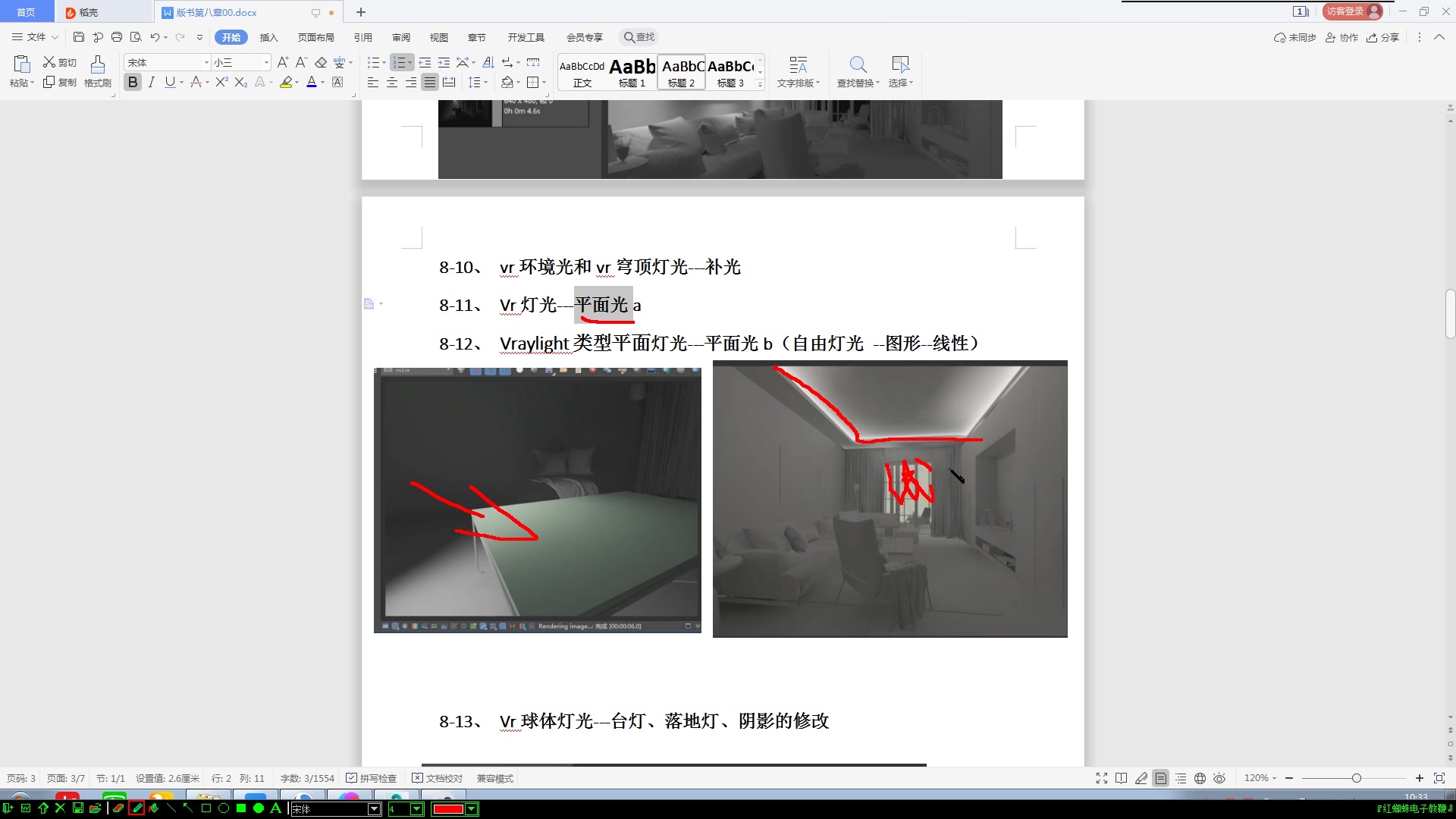Switch to the 页面布局 ribbon tab
Screen dimensions: 1456x819
coord(315,37)
